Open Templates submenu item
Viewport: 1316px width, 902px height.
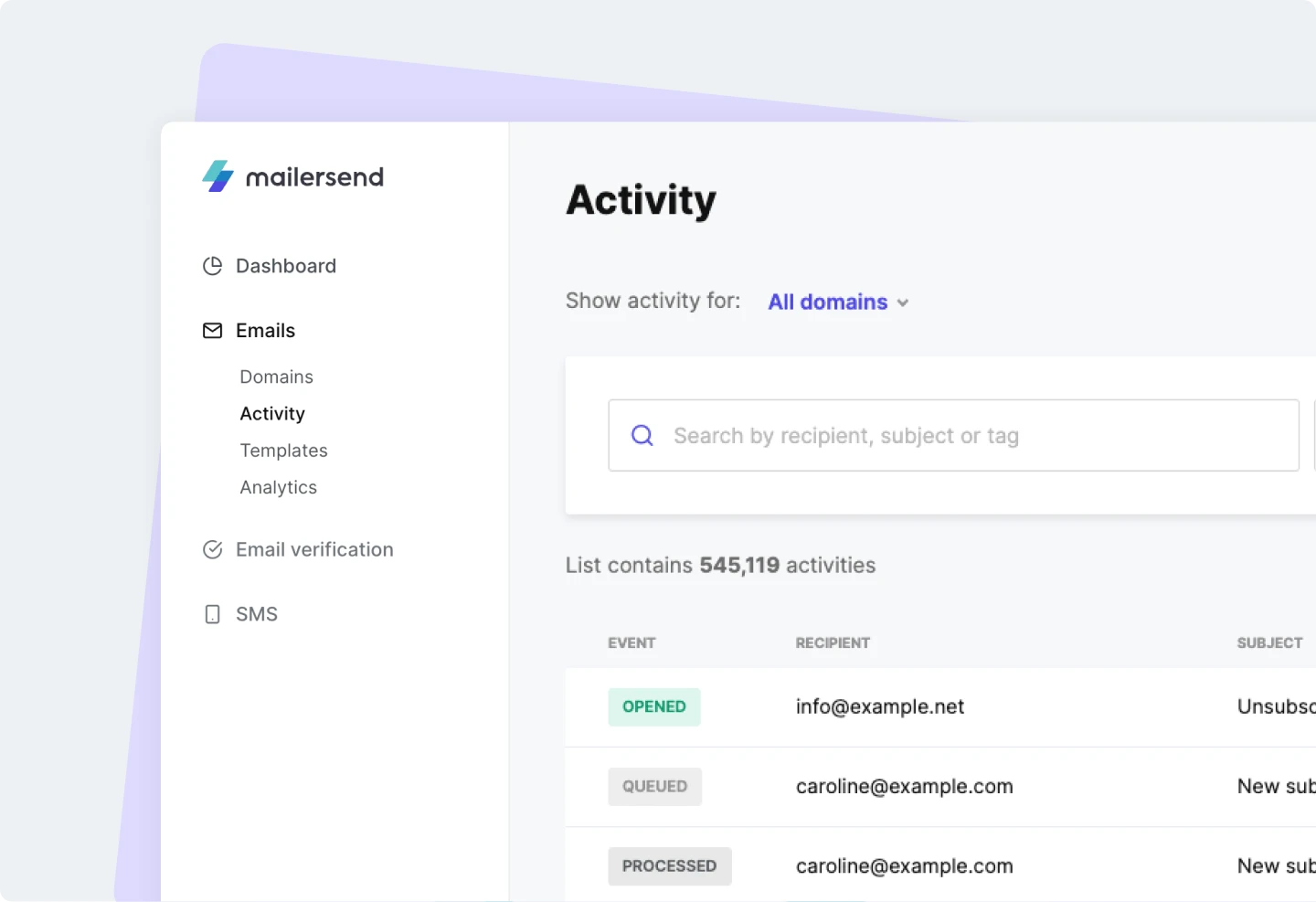tap(283, 451)
